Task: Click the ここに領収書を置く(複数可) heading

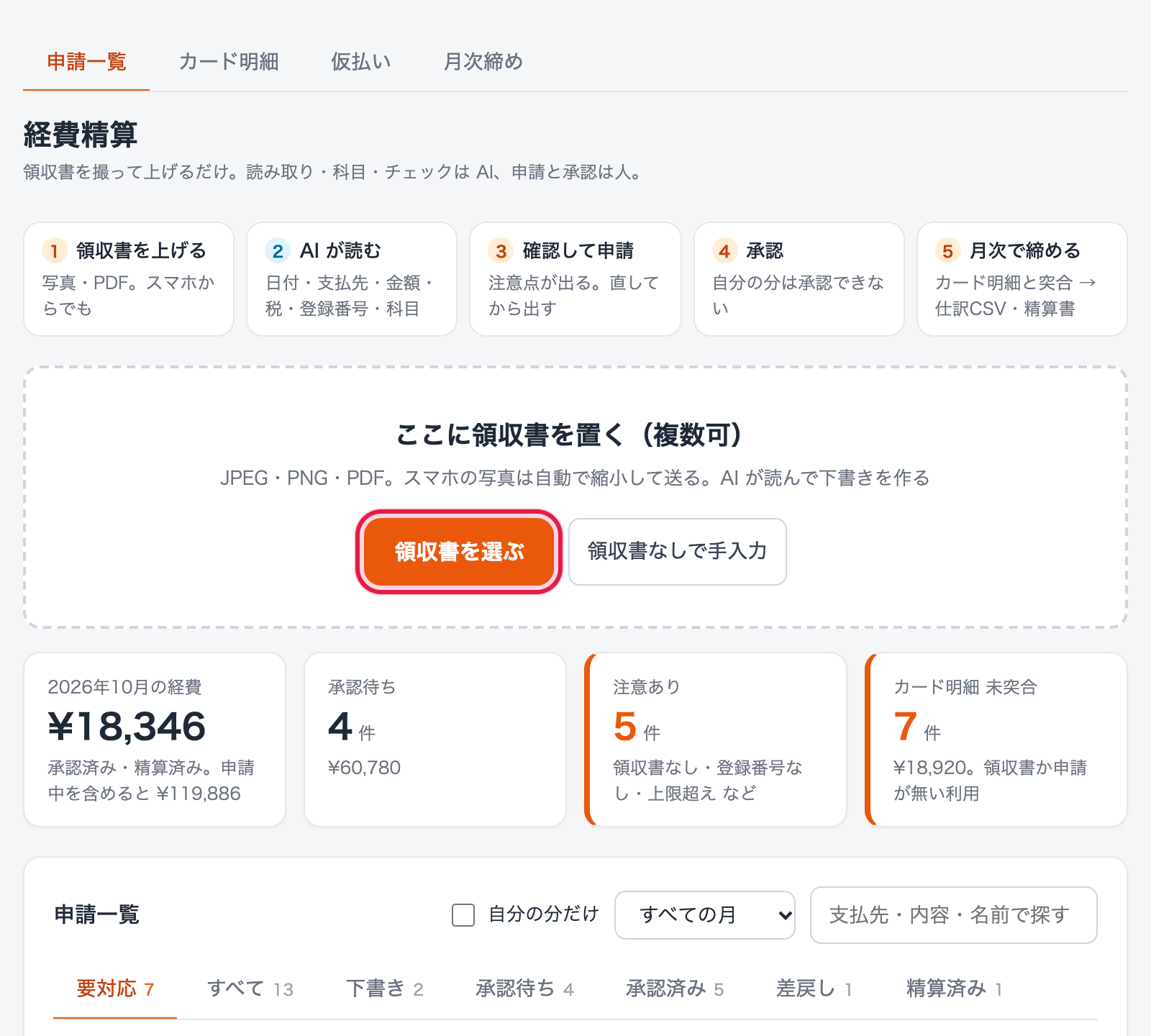Action: tap(575, 435)
